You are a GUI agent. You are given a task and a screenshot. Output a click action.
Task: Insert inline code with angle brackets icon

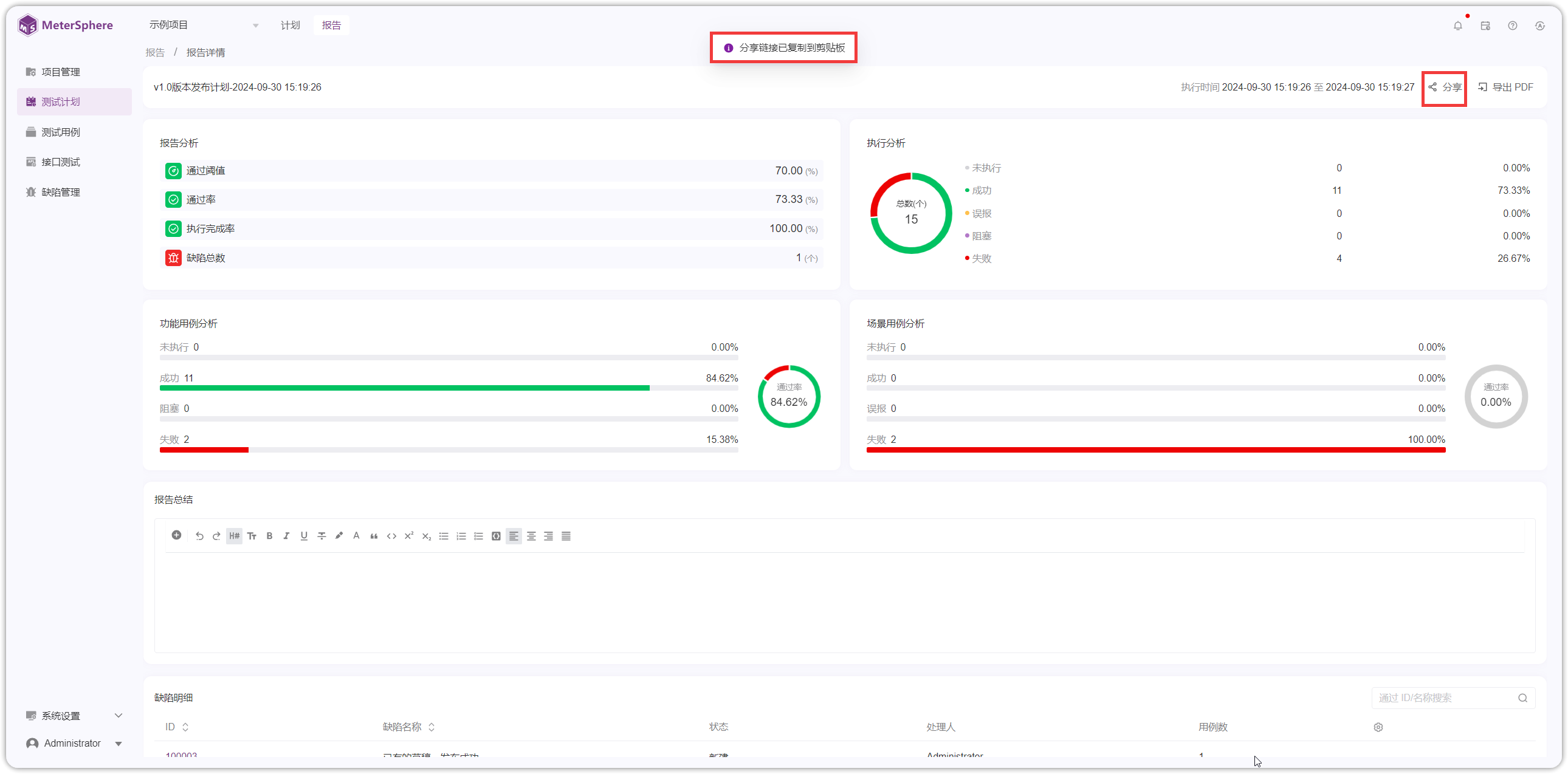[391, 536]
